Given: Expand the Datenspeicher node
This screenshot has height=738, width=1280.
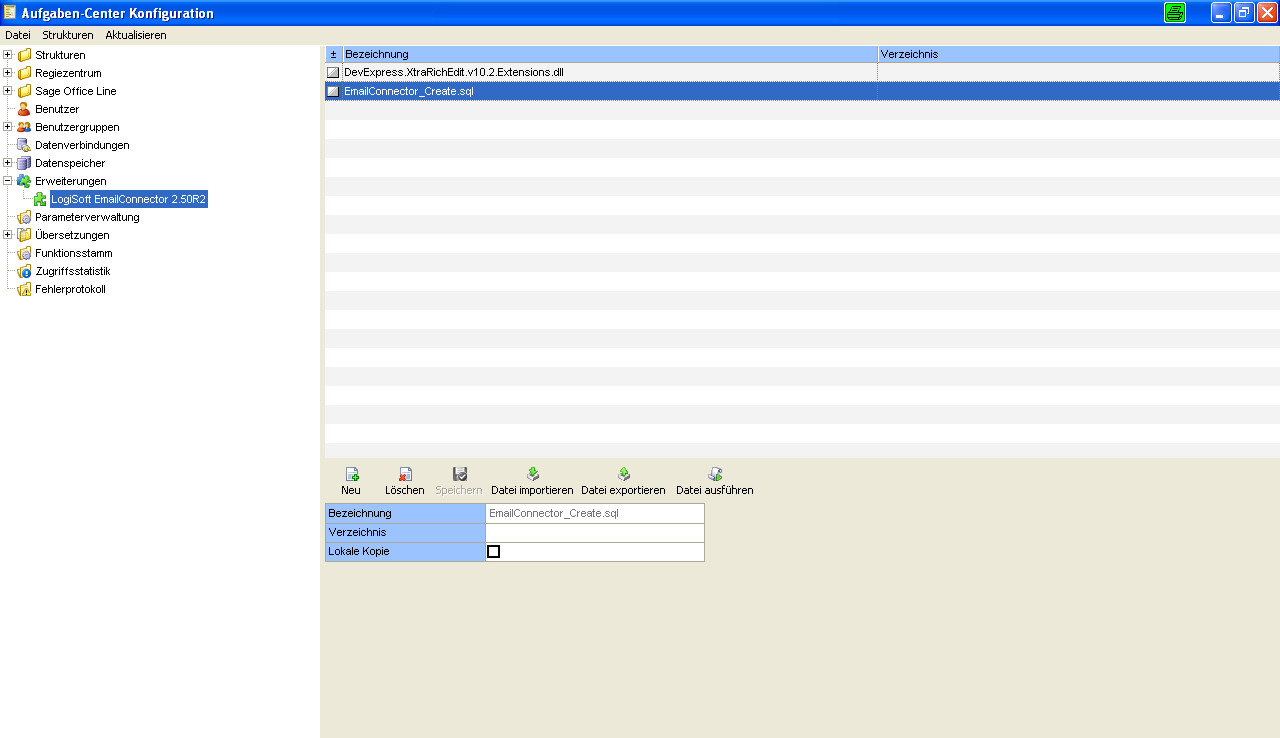Looking at the screenshot, I should pyautogui.click(x=8, y=163).
